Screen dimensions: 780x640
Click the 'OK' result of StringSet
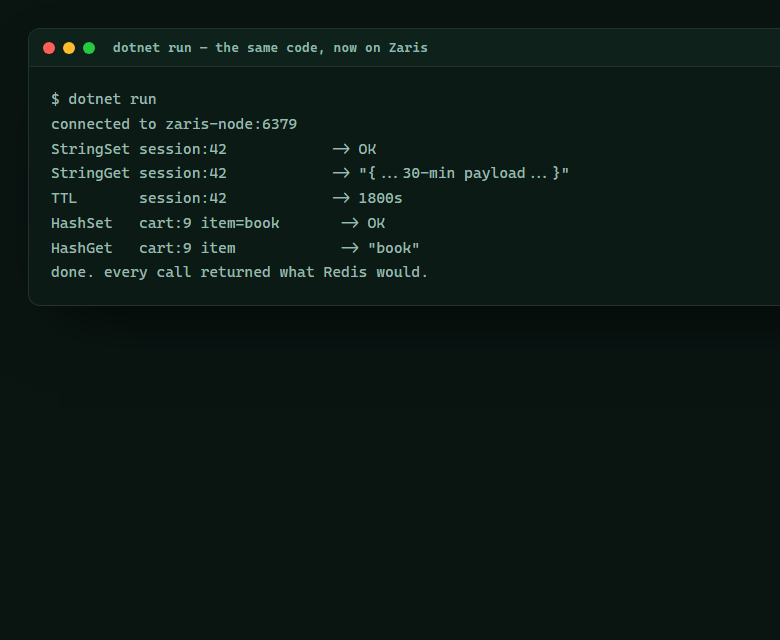[x=367, y=149]
